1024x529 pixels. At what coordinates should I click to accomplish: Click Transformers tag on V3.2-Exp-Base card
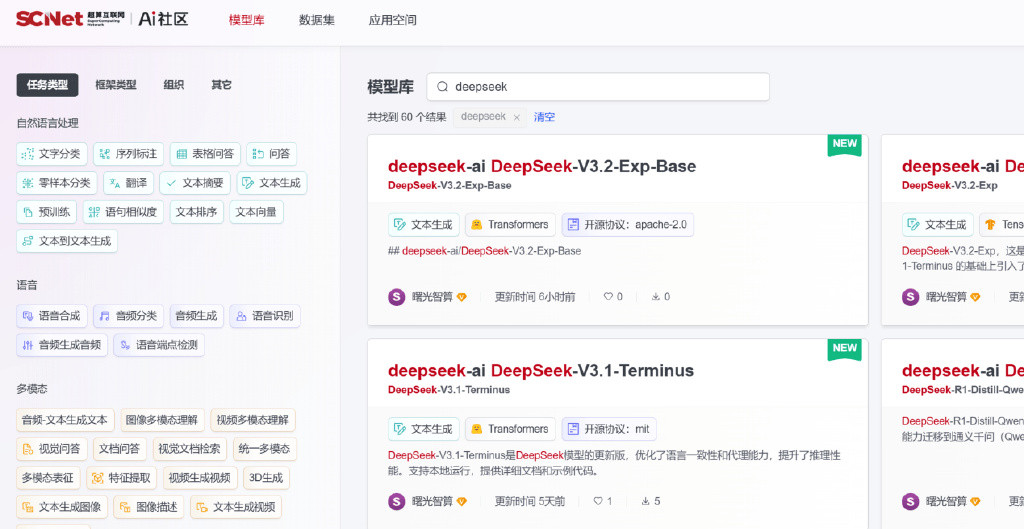[510, 225]
